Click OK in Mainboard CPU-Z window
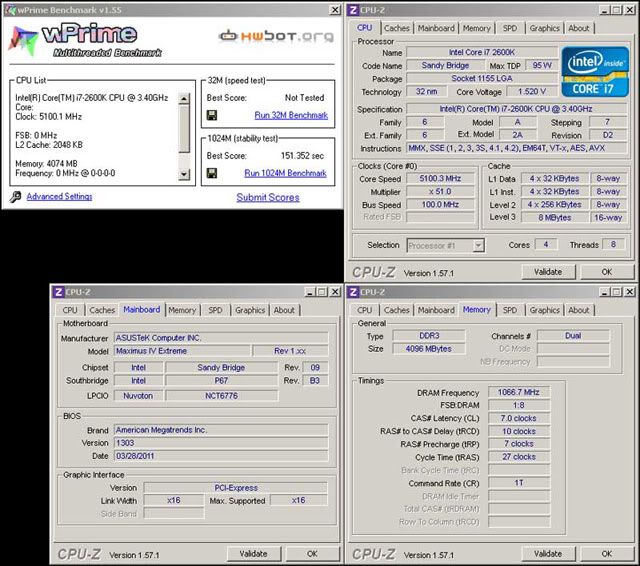The image size is (640, 566). 312,554
